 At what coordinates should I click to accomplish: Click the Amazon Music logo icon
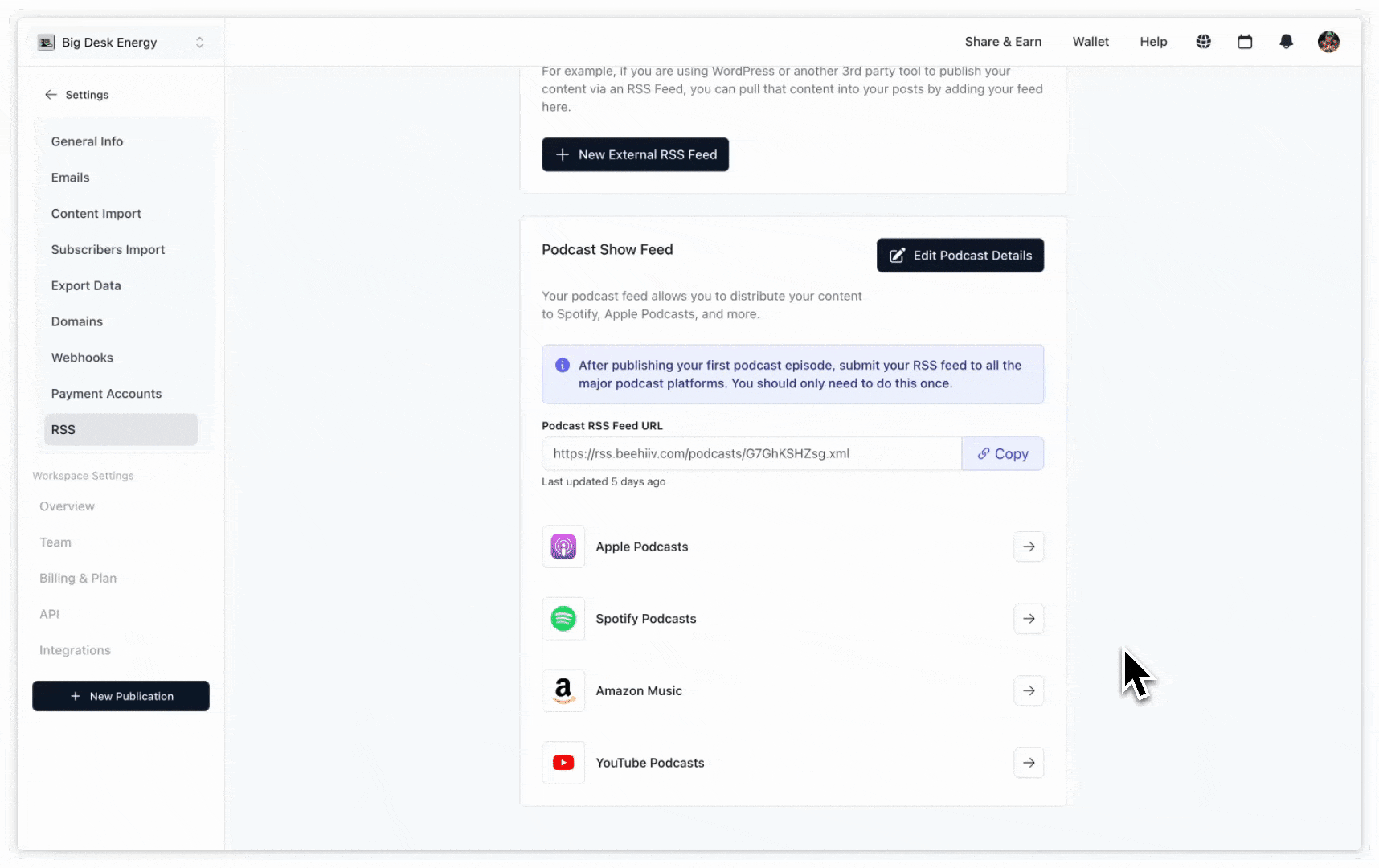[x=563, y=690]
